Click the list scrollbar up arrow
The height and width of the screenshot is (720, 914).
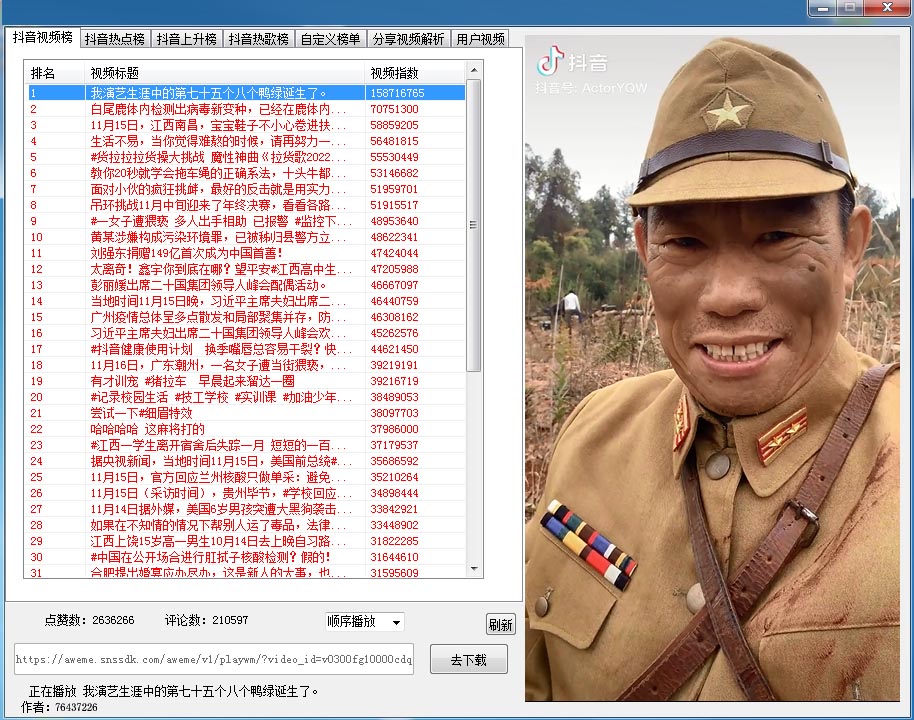point(474,70)
